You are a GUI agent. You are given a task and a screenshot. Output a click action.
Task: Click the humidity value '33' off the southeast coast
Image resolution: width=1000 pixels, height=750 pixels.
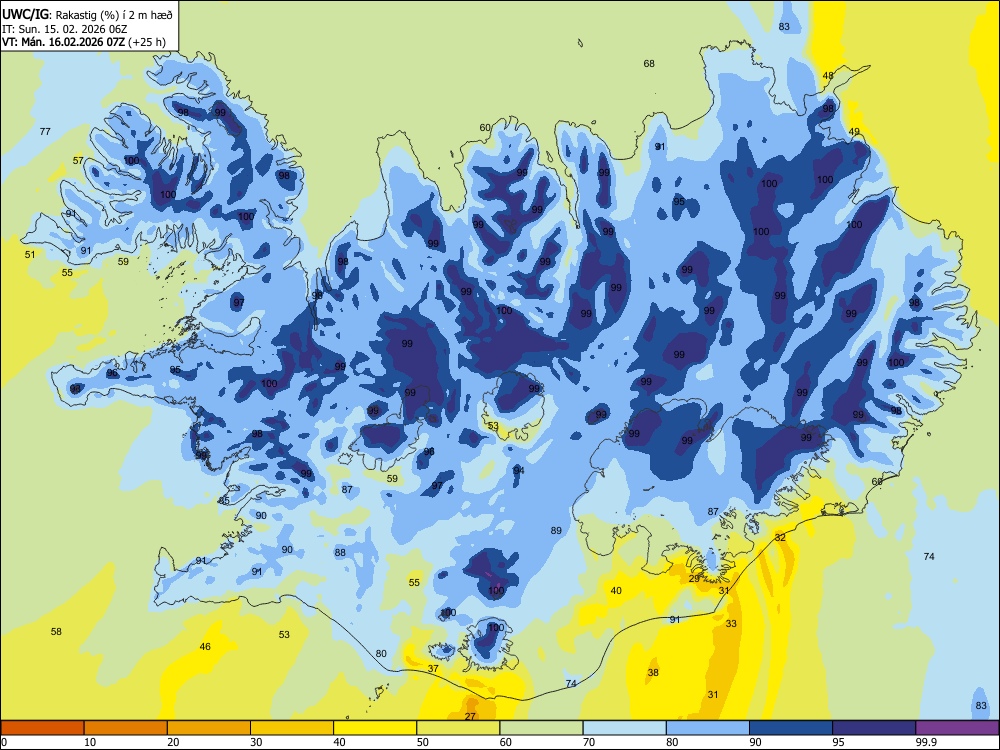731,623
